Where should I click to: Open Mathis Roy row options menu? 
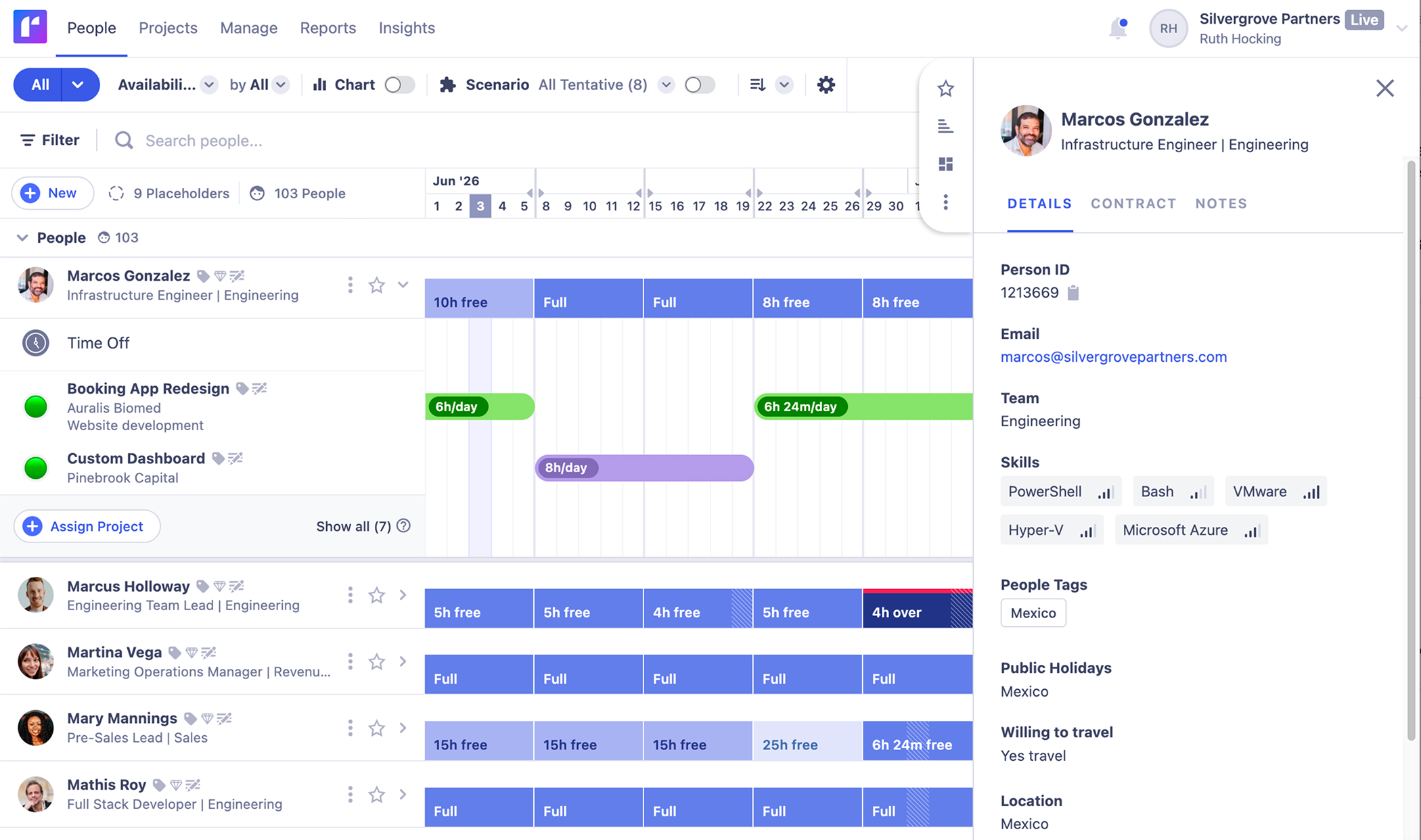point(350,794)
